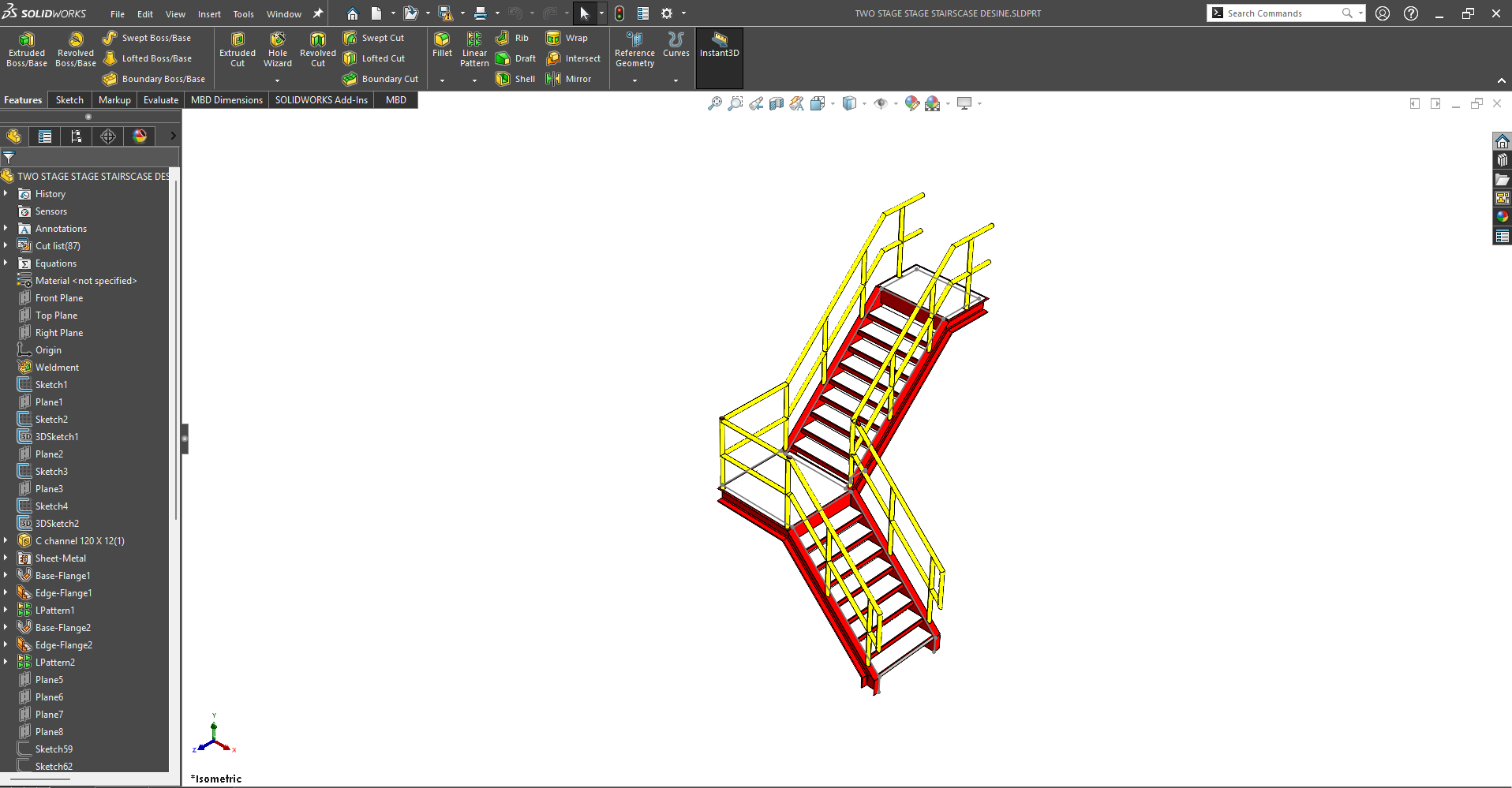Click the Rib tool
This screenshot has width=1512, height=788.
click(x=512, y=38)
